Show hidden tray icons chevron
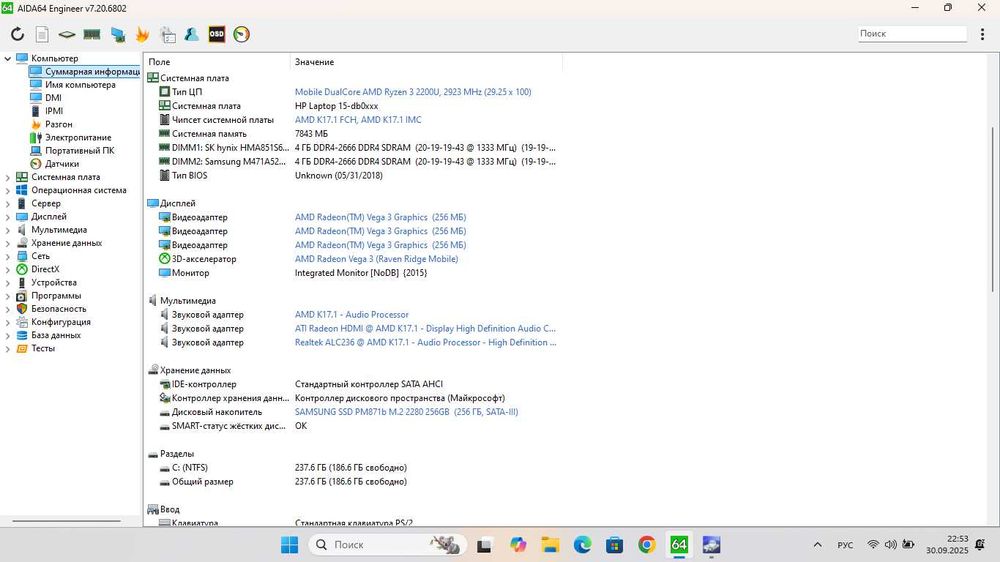This screenshot has width=1000, height=562. tap(818, 545)
